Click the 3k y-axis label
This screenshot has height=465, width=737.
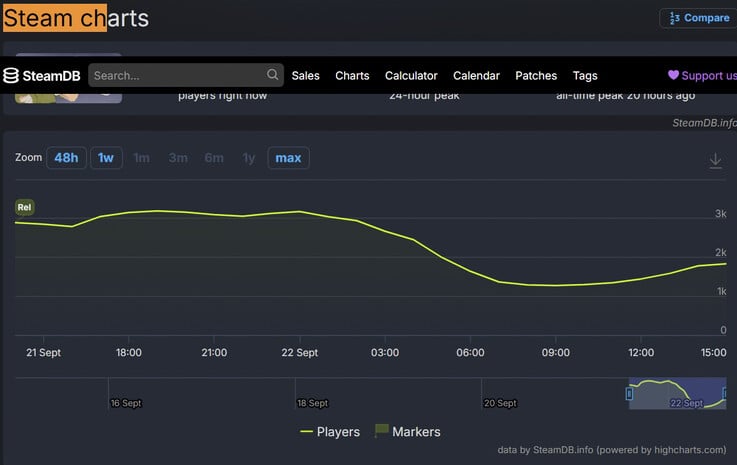[x=721, y=213]
